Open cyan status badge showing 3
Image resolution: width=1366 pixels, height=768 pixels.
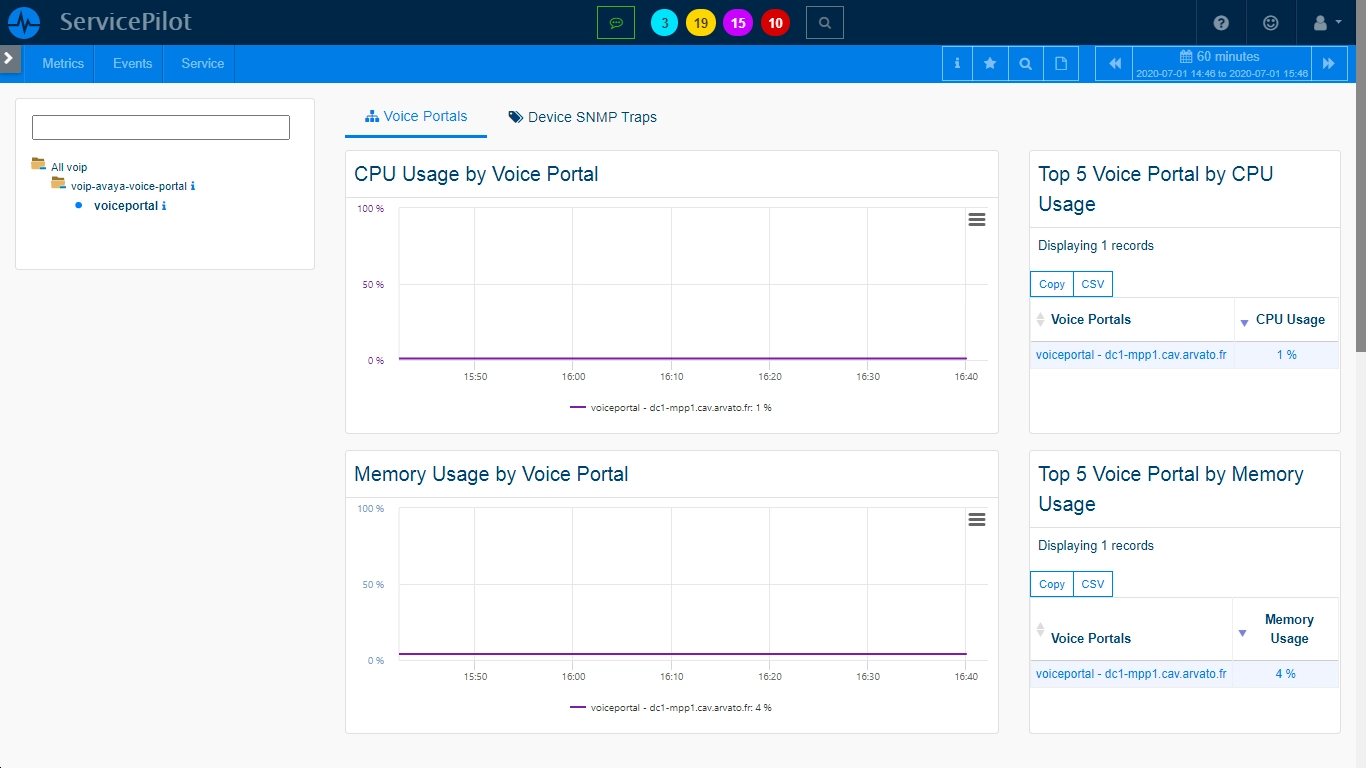tap(664, 22)
